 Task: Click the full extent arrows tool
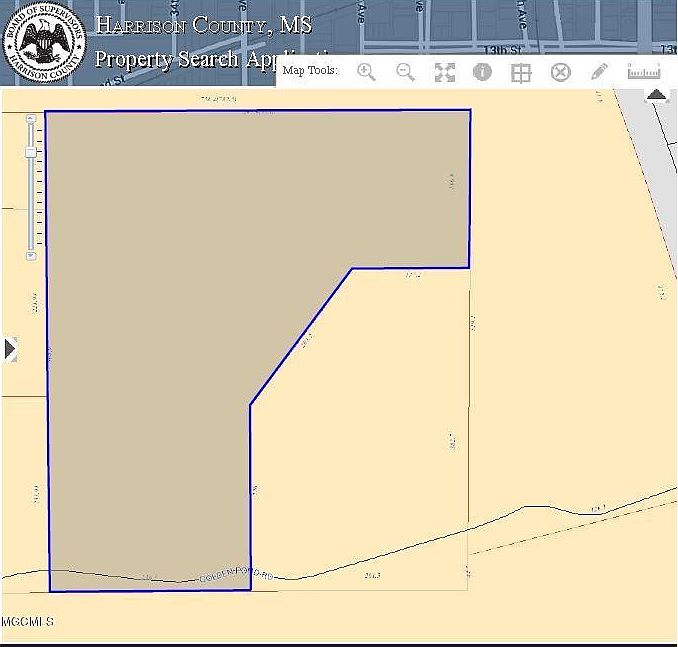point(445,72)
